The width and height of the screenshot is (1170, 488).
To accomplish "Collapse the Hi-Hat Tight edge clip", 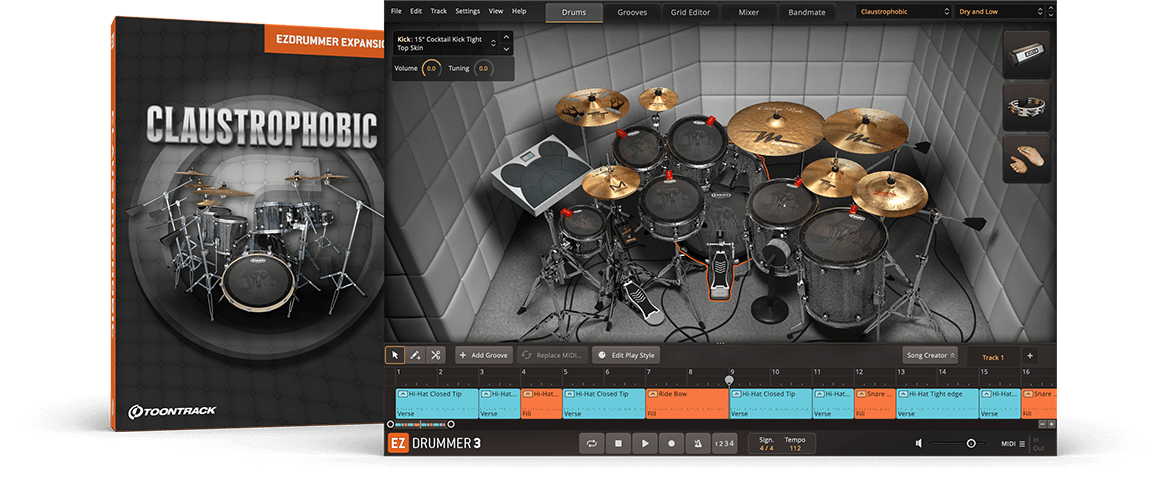I will 904,393.
